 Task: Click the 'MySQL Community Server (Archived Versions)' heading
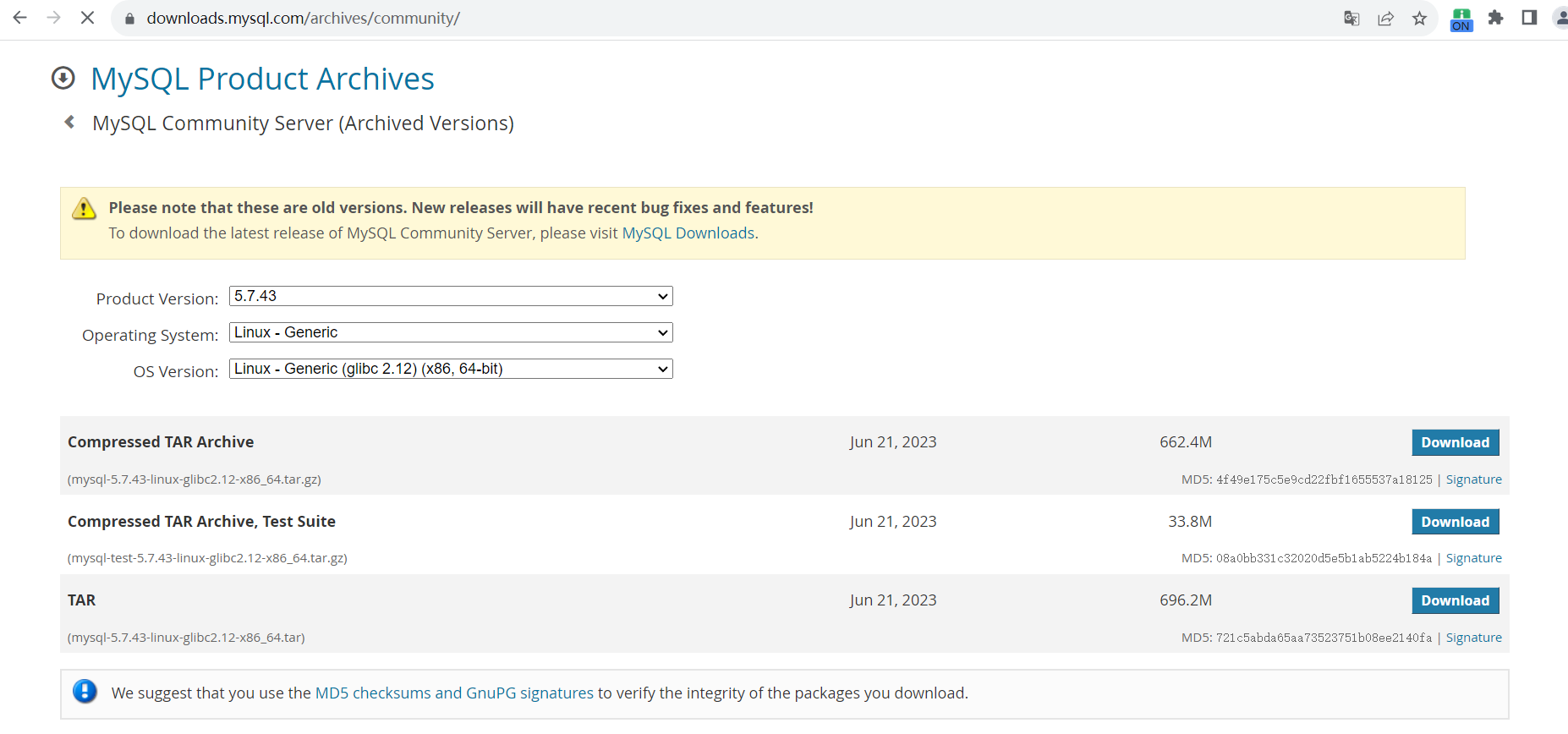coord(303,123)
